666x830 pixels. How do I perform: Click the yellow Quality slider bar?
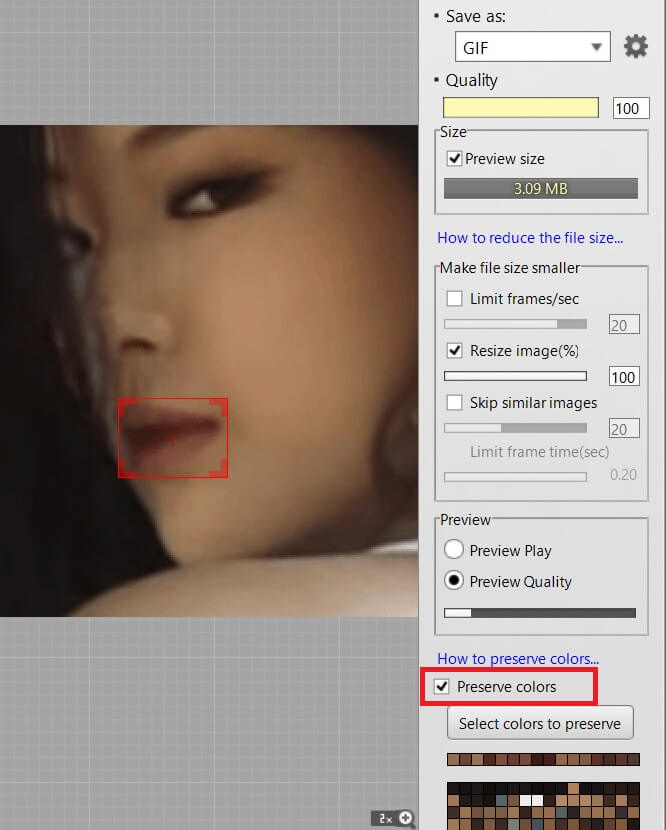point(521,108)
